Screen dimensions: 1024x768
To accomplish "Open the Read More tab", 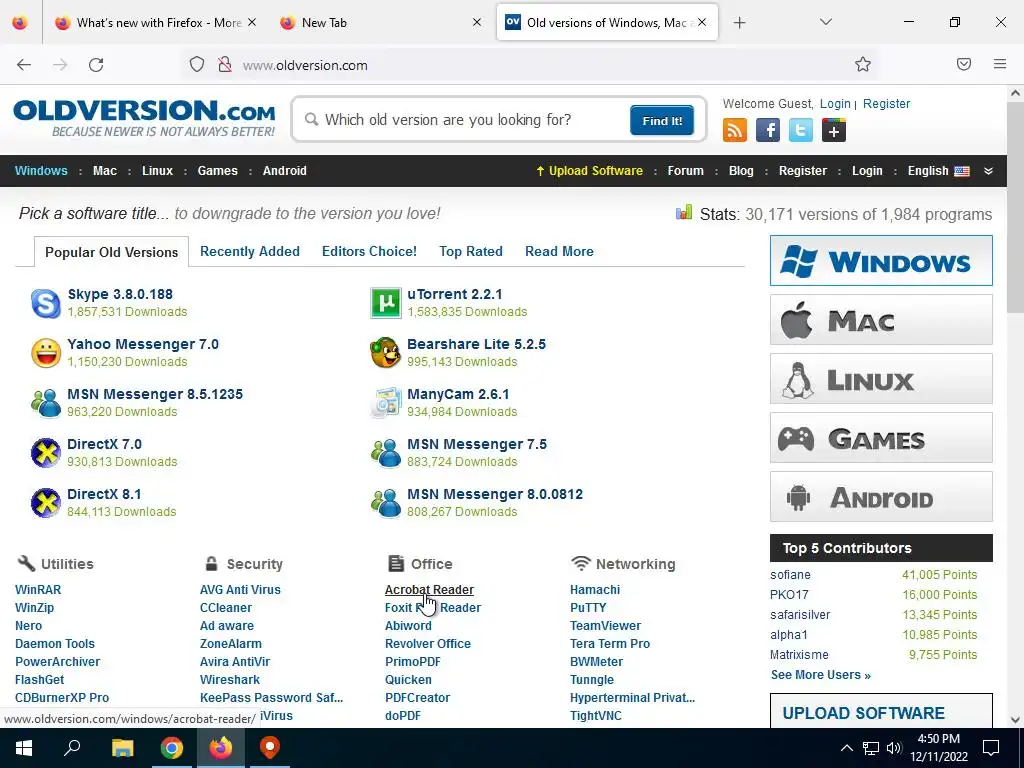I will [x=559, y=251].
